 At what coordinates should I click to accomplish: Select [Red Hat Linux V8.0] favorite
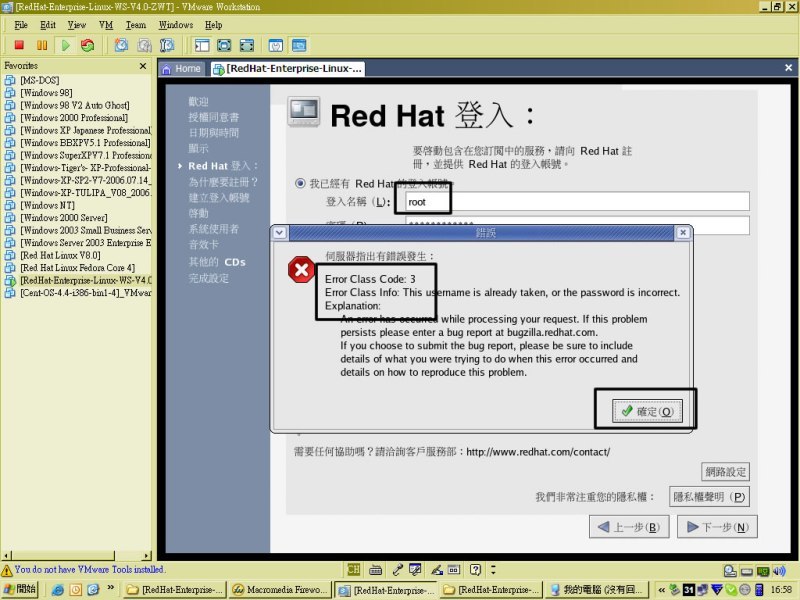[60, 255]
